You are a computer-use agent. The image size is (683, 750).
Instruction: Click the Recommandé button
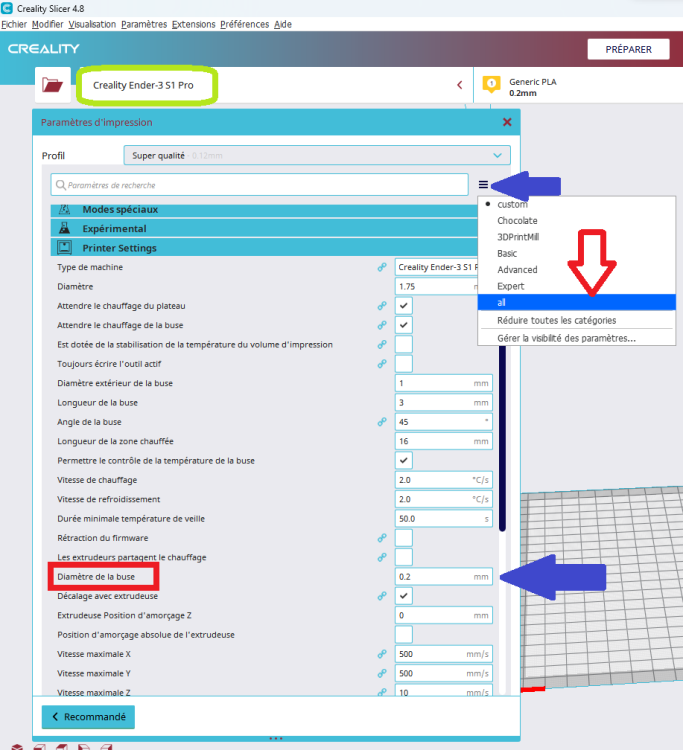[88, 717]
